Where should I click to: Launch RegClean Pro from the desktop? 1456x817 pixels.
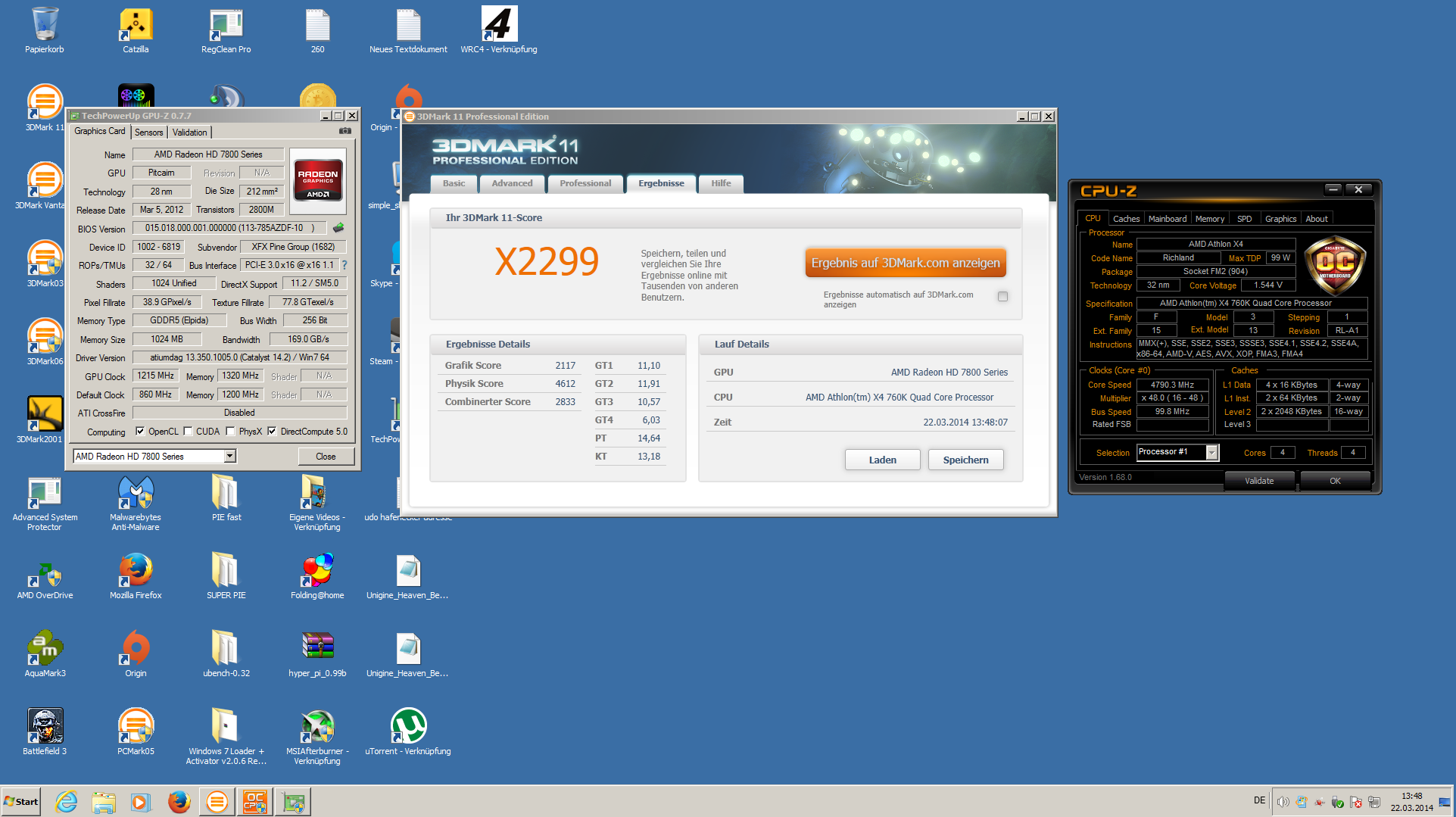[226, 30]
